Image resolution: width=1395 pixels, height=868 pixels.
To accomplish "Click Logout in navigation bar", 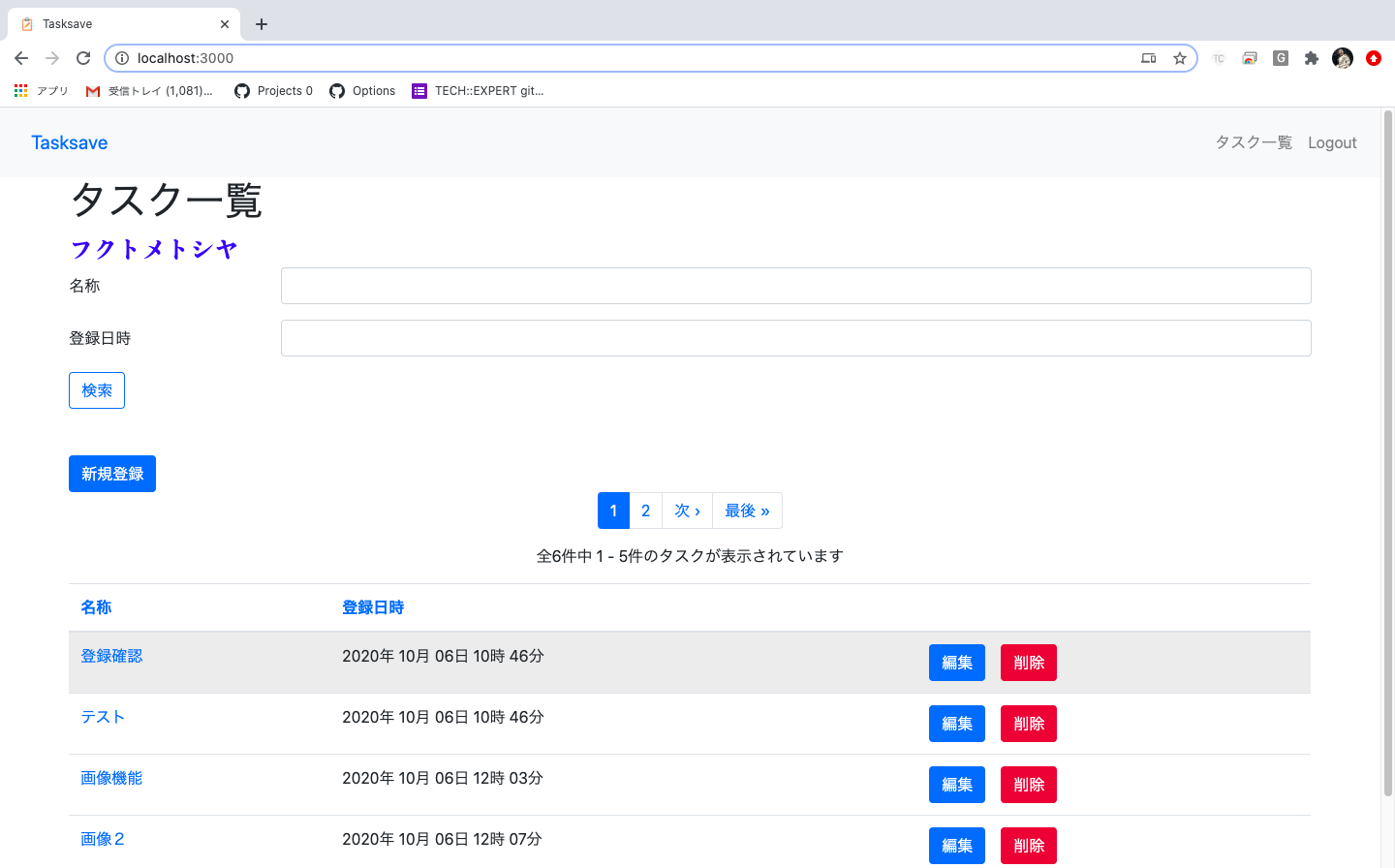I will (x=1332, y=142).
